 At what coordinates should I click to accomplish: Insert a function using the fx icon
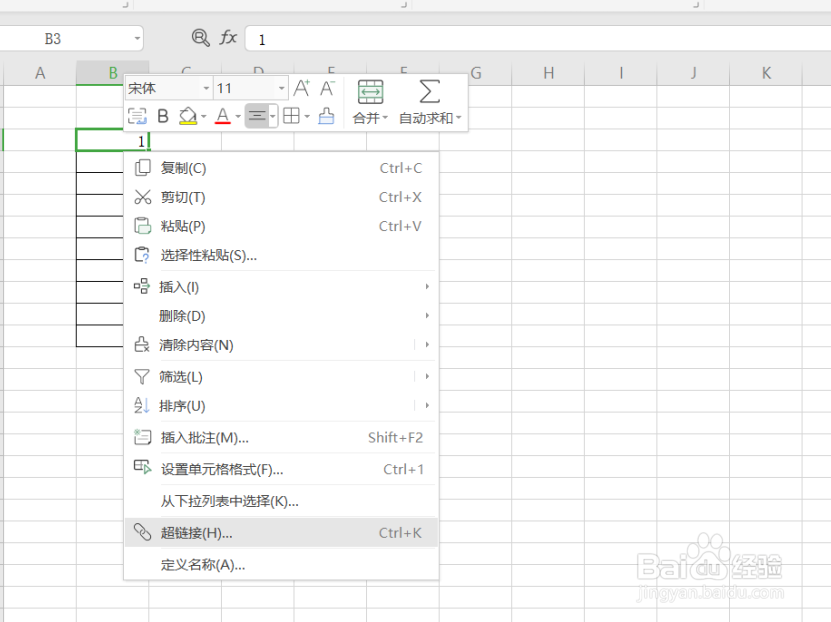[x=228, y=38]
